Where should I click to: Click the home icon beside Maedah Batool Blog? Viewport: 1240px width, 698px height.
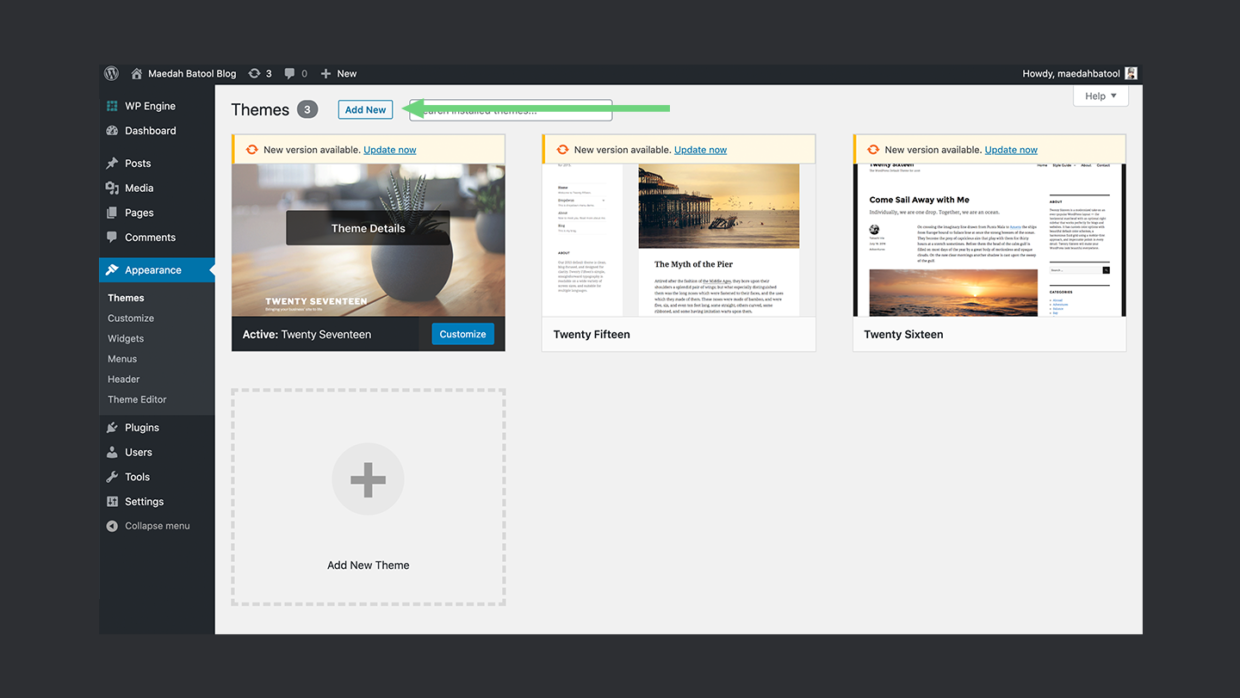(137, 73)
